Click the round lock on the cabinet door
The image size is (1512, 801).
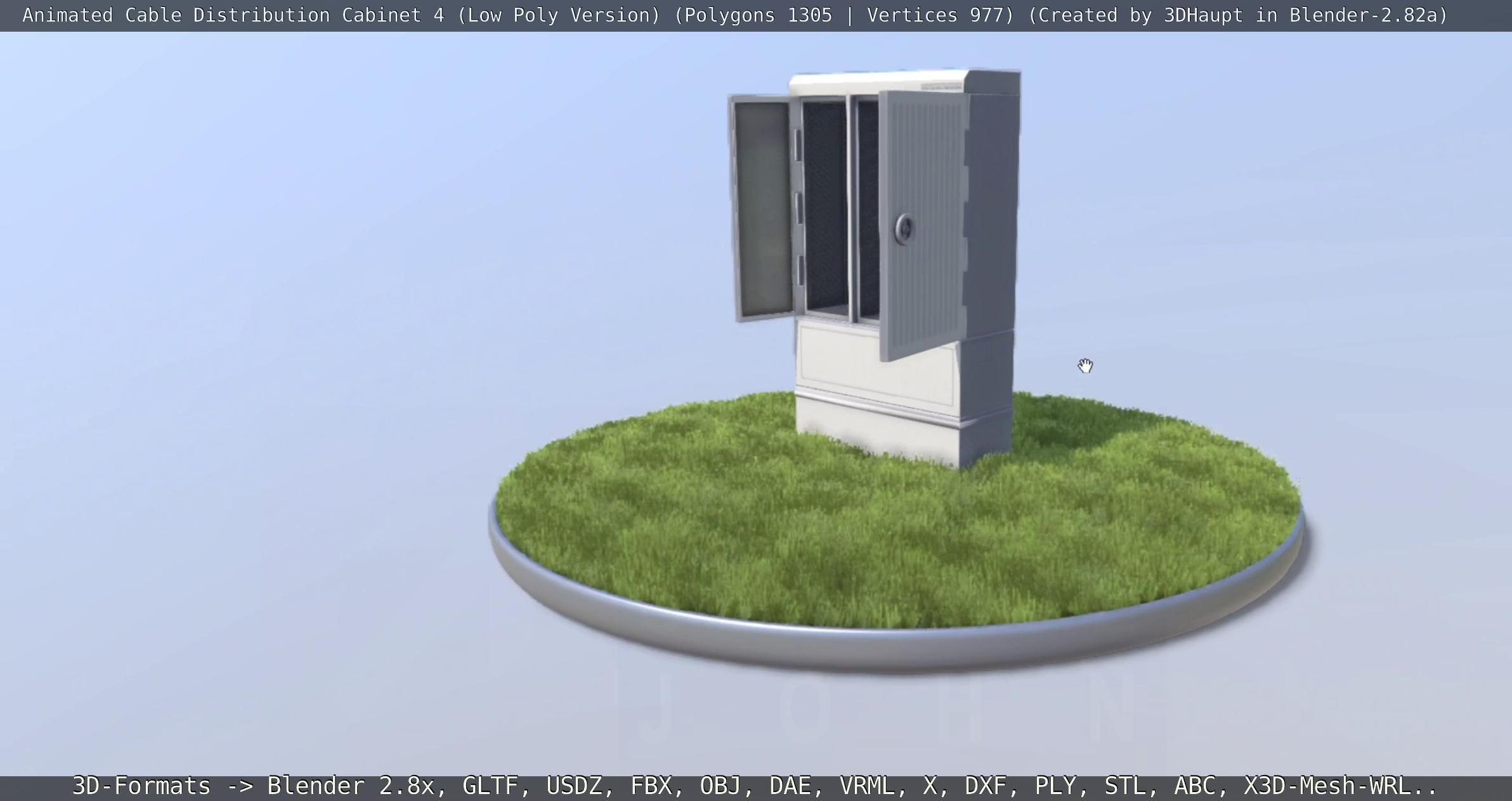pos(904,230)
